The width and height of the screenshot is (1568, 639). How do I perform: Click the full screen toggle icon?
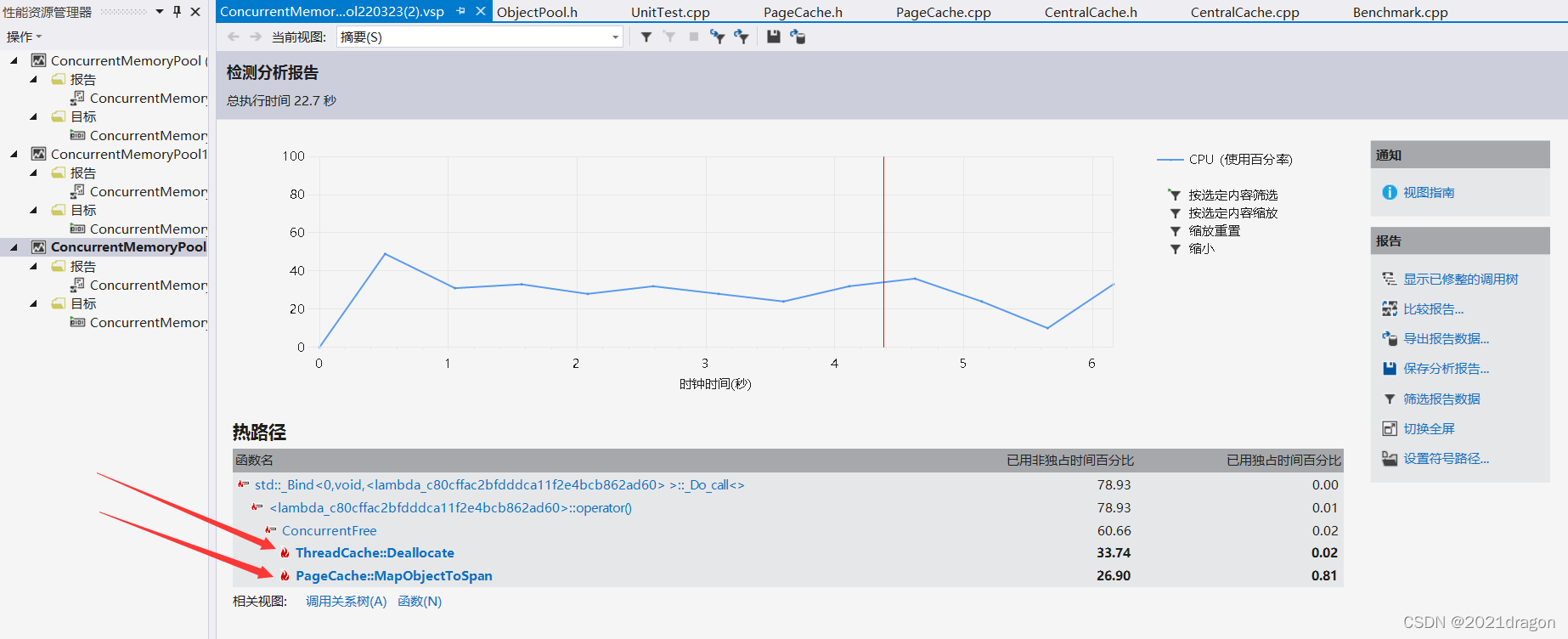pos(1390,429)
